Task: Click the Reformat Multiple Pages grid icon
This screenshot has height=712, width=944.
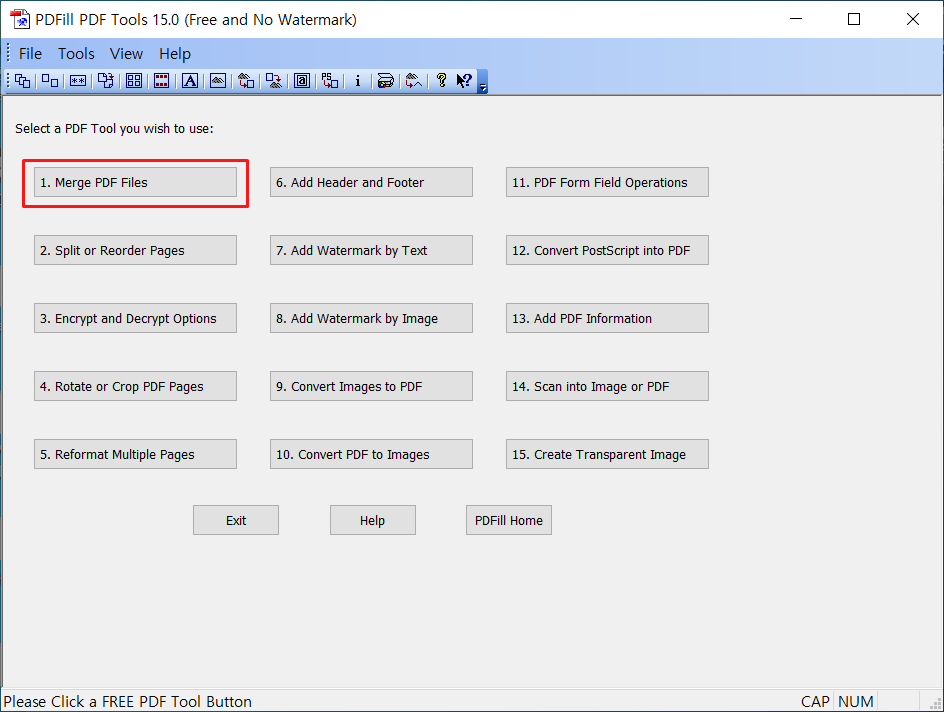Action: click(x=134, y=81)
